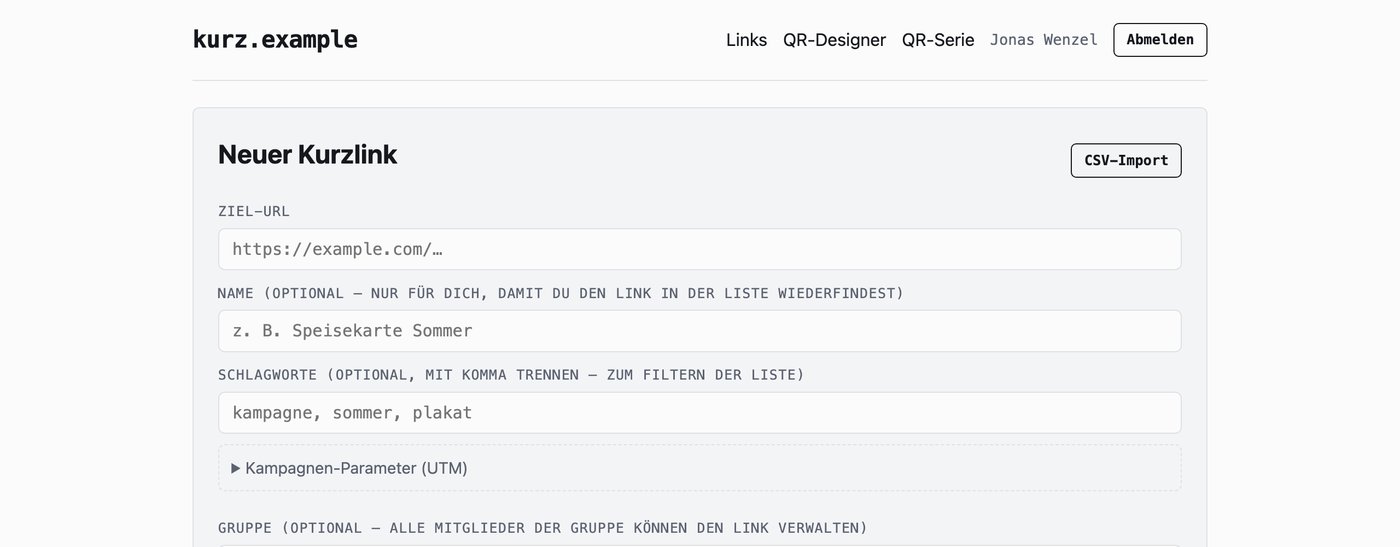Open the kurz.example home logo
The image size is (1400, 547).
click(275, 40)
